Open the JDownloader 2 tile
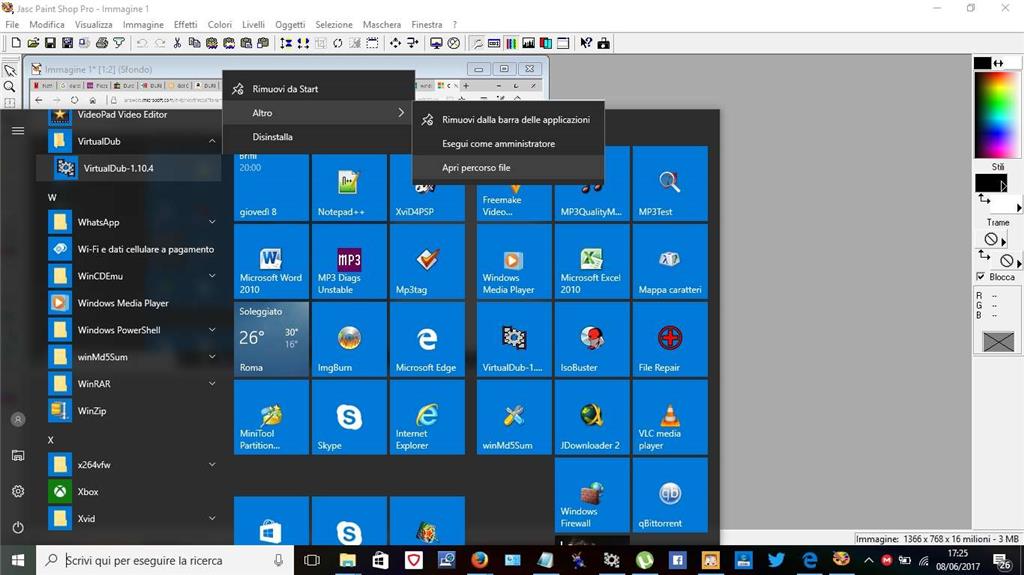This screenshot has width=1024, height=575. pyautogui.click(x=592, y=417)
